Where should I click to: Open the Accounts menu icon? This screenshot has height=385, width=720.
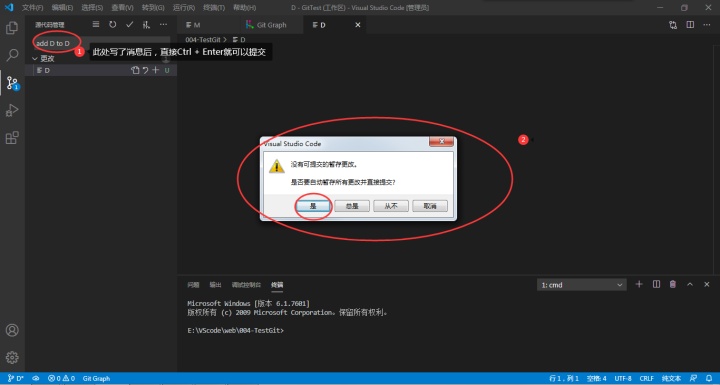(12, 330)
